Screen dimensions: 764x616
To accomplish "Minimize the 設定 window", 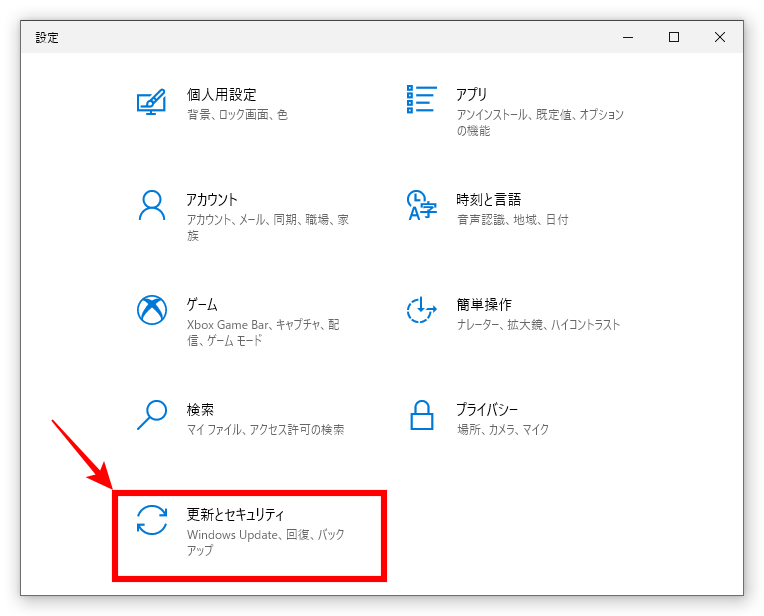I will coord(628,37).
